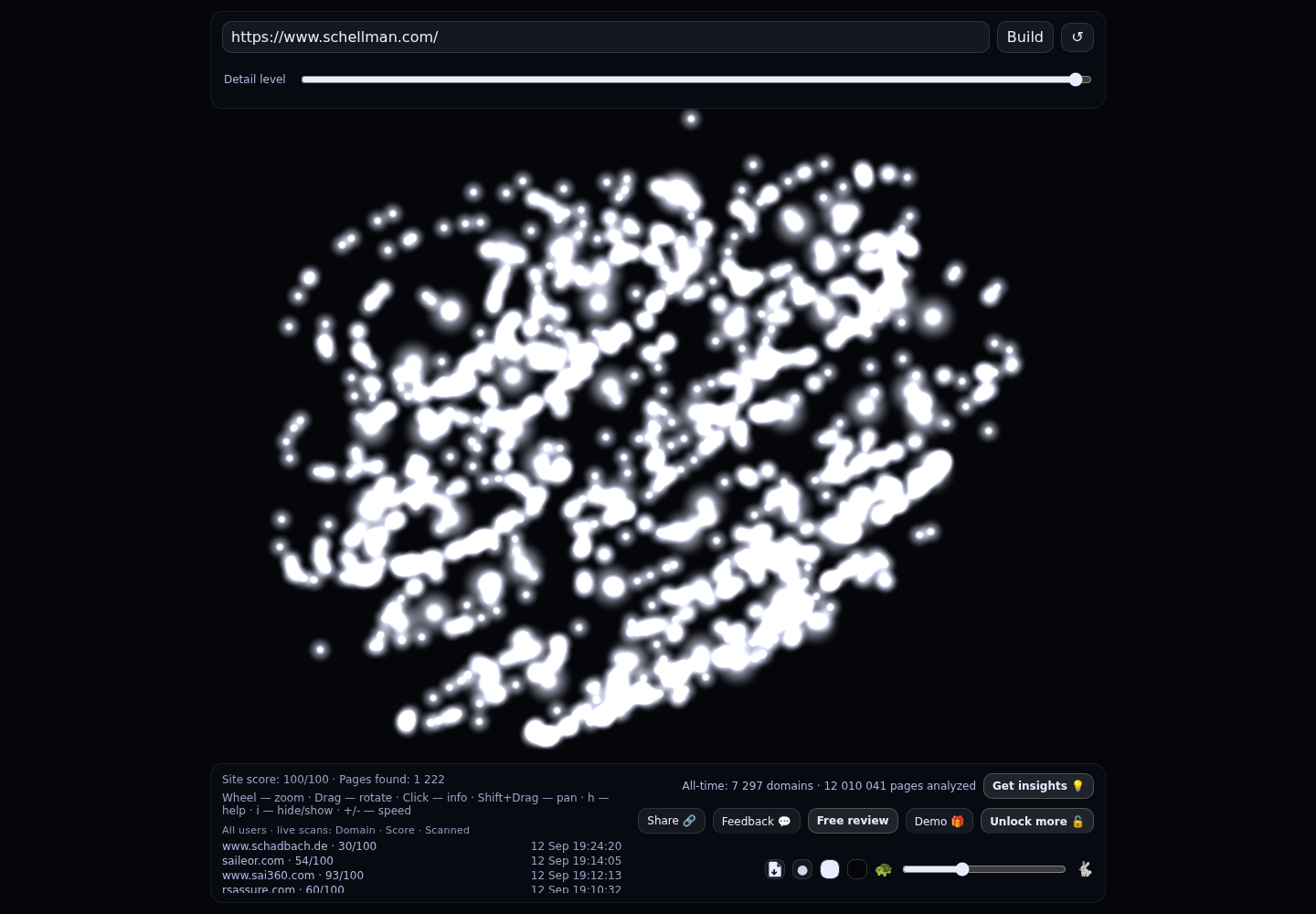Viewport: 1316px width, 914px height.
Task: Adjust the speed slider between turtle and rabbit
Action: pyautogui.click(x=984, y=869)
